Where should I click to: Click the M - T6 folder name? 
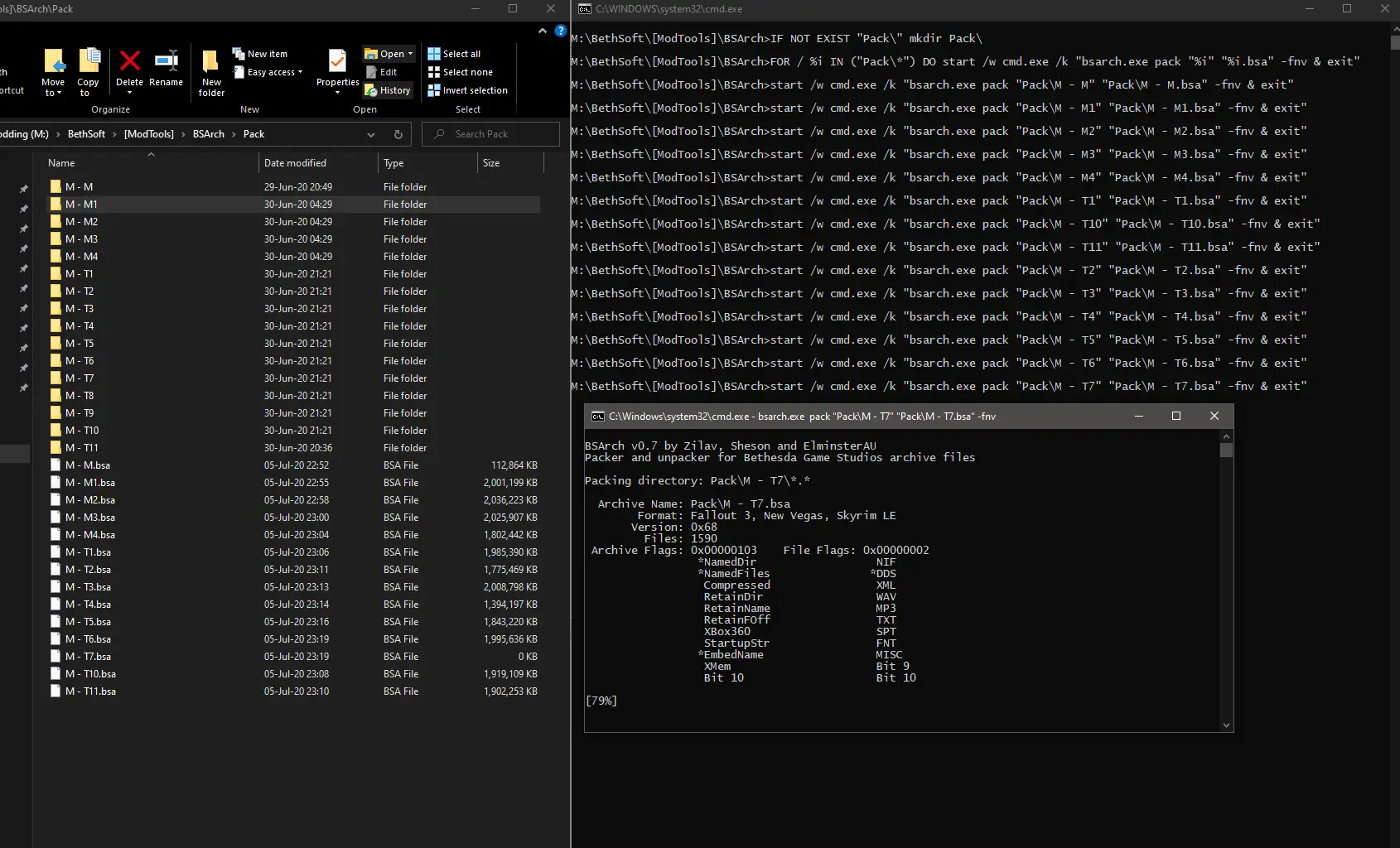point(80,361)
